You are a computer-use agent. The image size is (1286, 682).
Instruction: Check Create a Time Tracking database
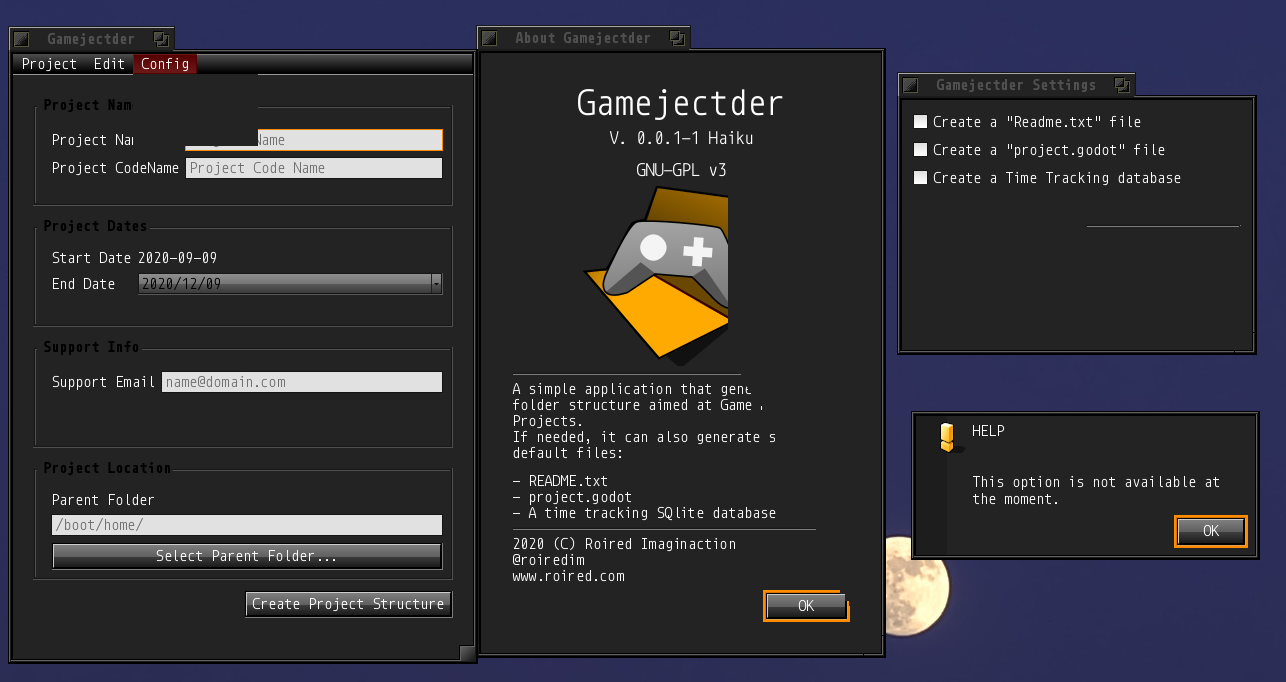[x=921, y=178]
